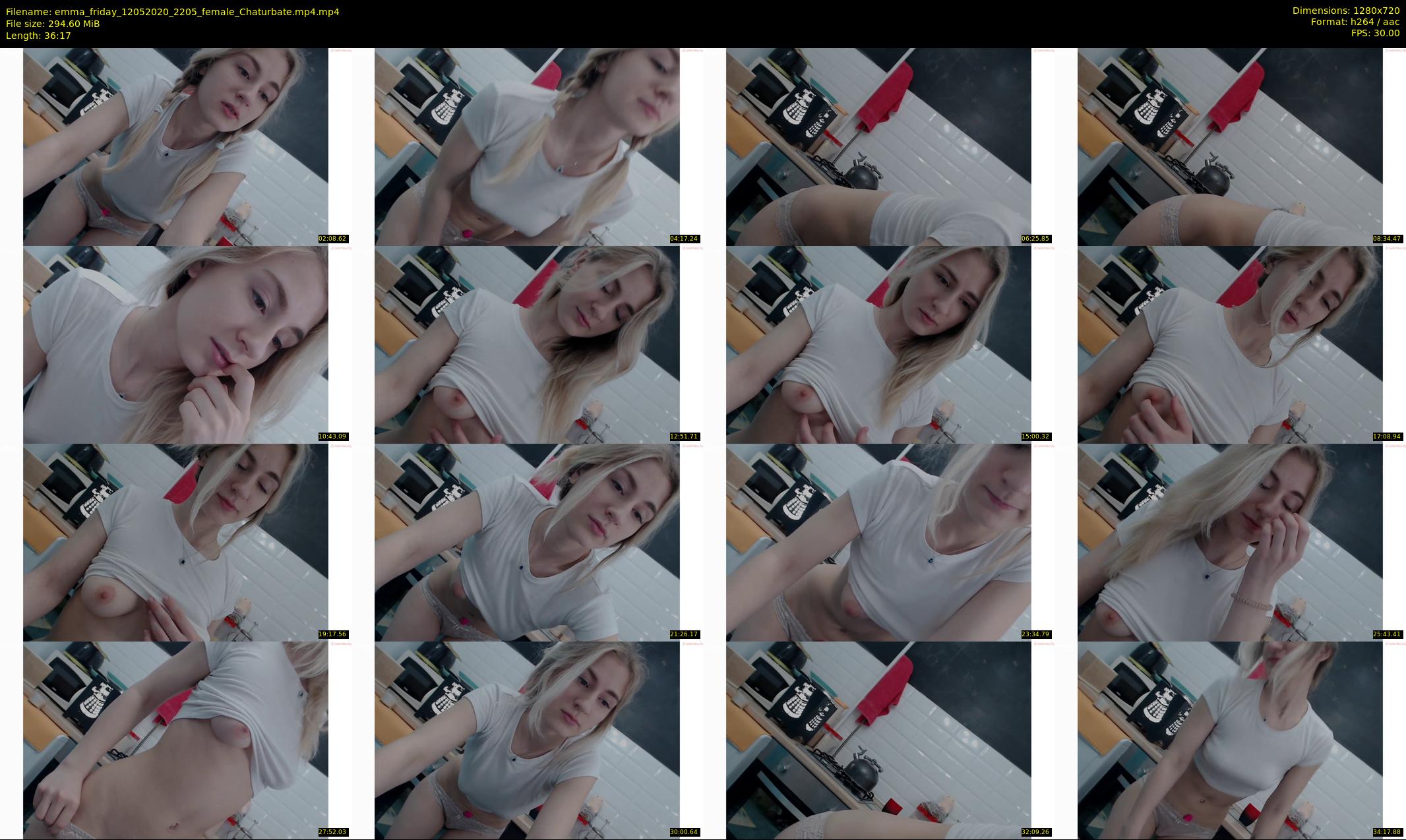Select the thumbnail at 10:43.09
The height and width of the screenshot is (840, 1406).
pyautogui.click(x=175, y=344)
